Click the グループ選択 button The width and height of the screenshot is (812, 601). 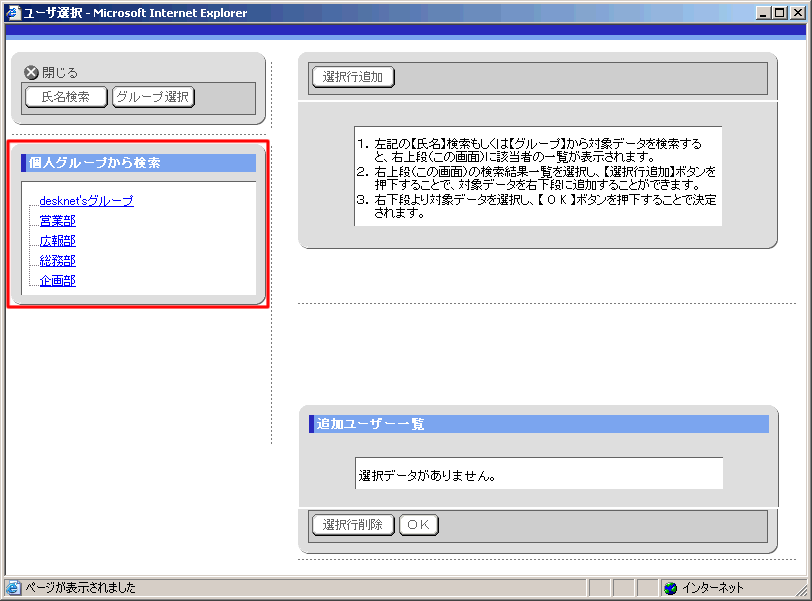(x=153, y=97)
